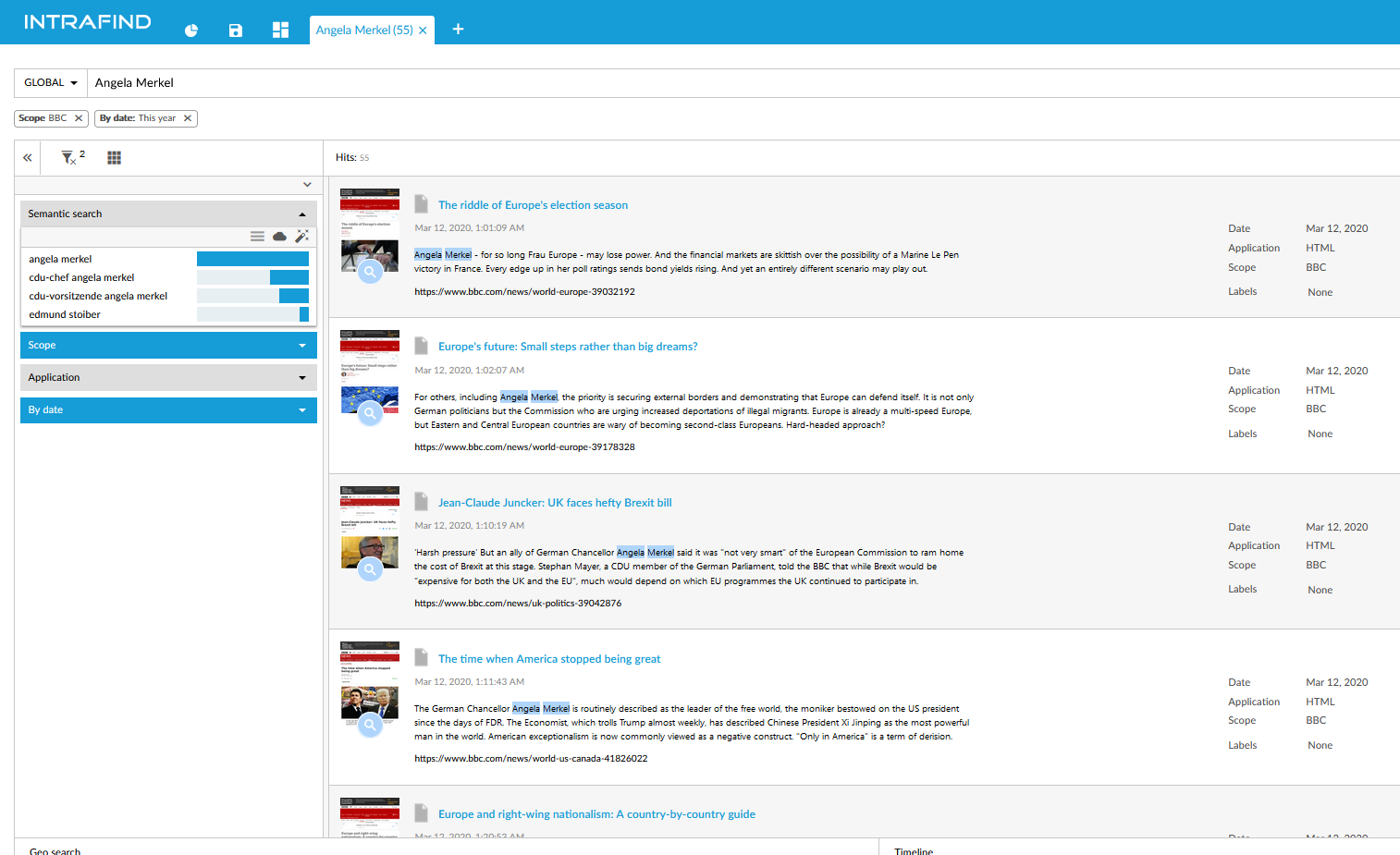Follow the world-europe-39178328 BBC URL

pyautogui.click(x=524, y=447)
